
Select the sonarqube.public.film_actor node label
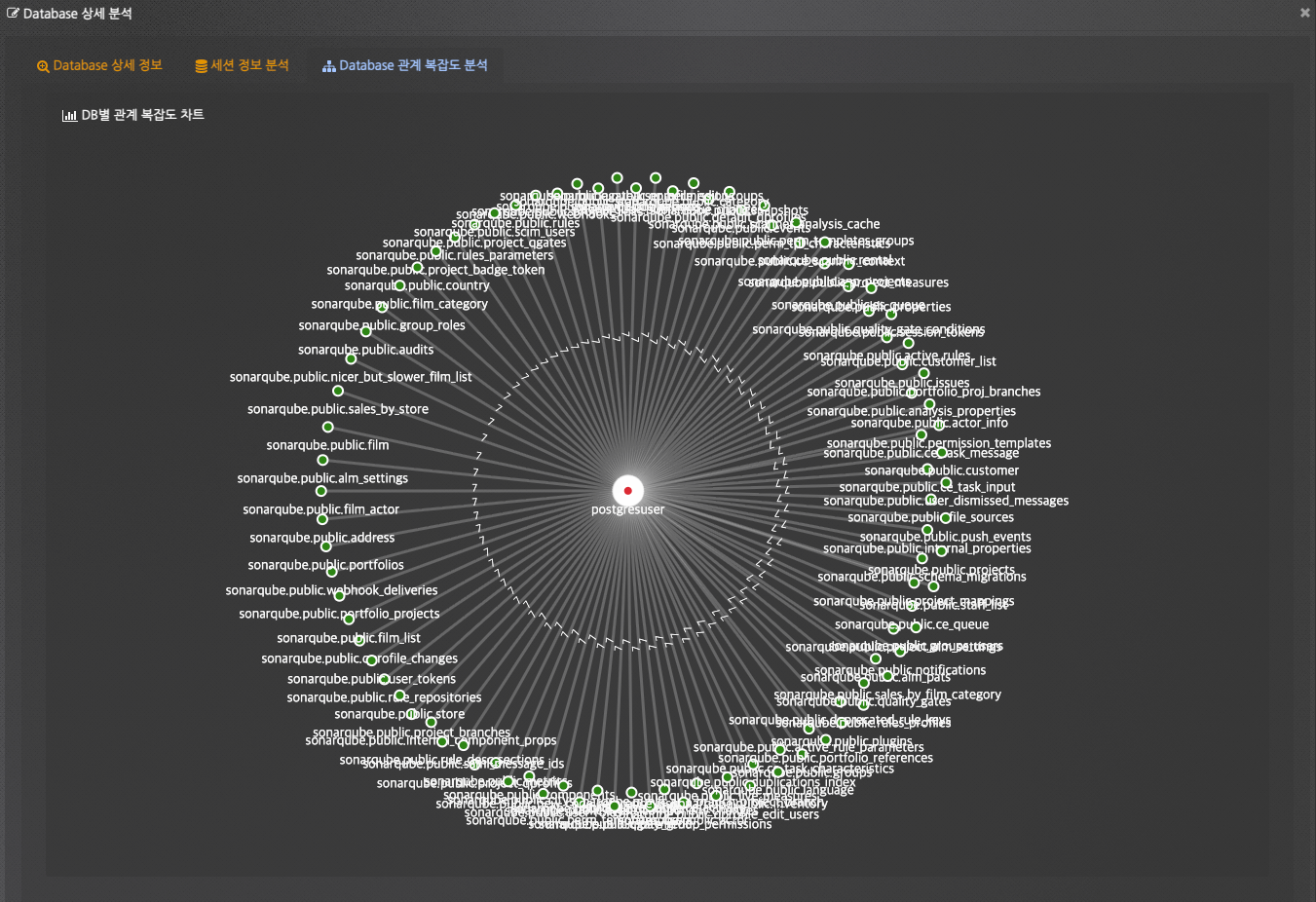(320, 509)
